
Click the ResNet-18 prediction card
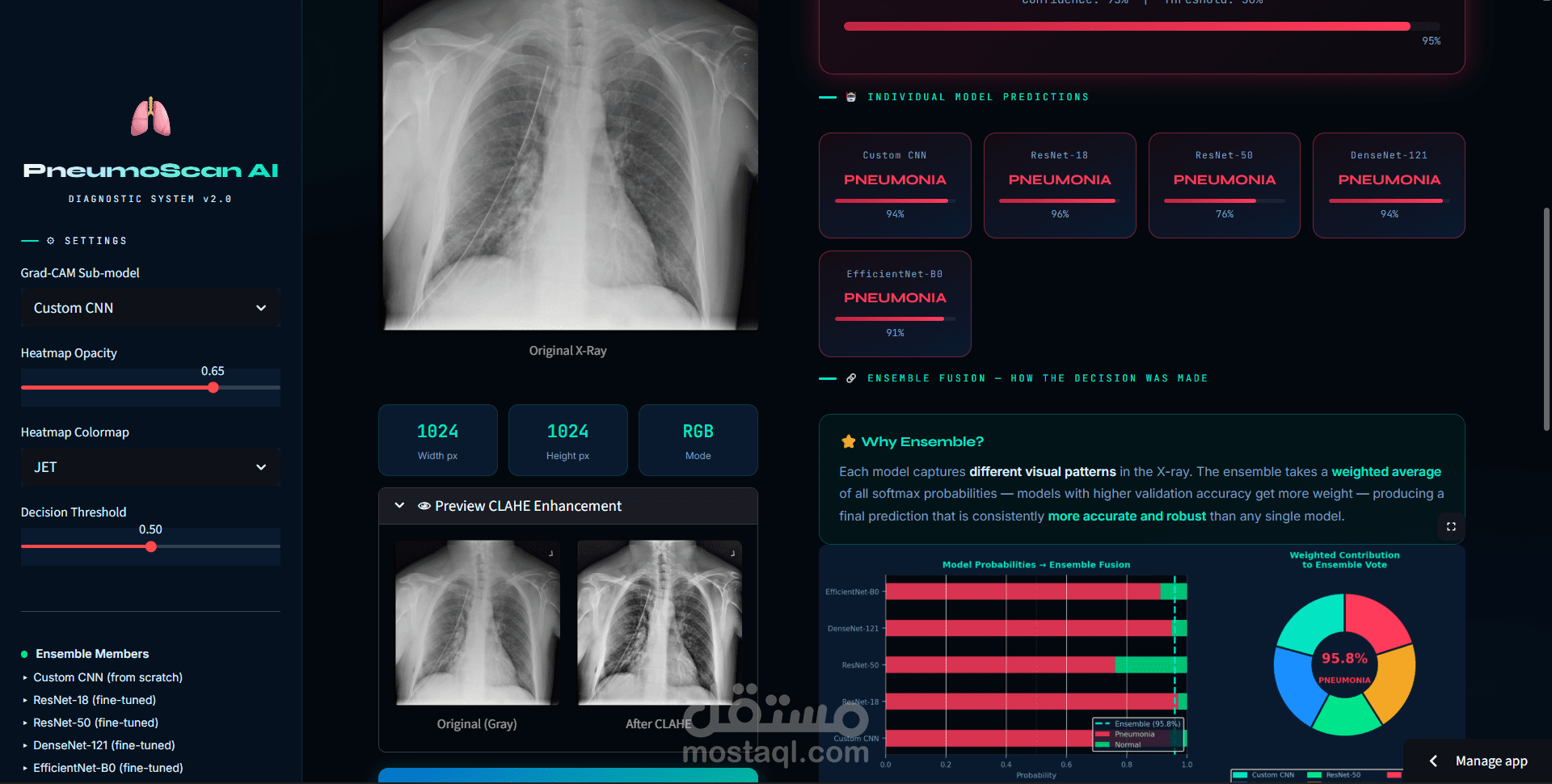[x=1060, y=185]
